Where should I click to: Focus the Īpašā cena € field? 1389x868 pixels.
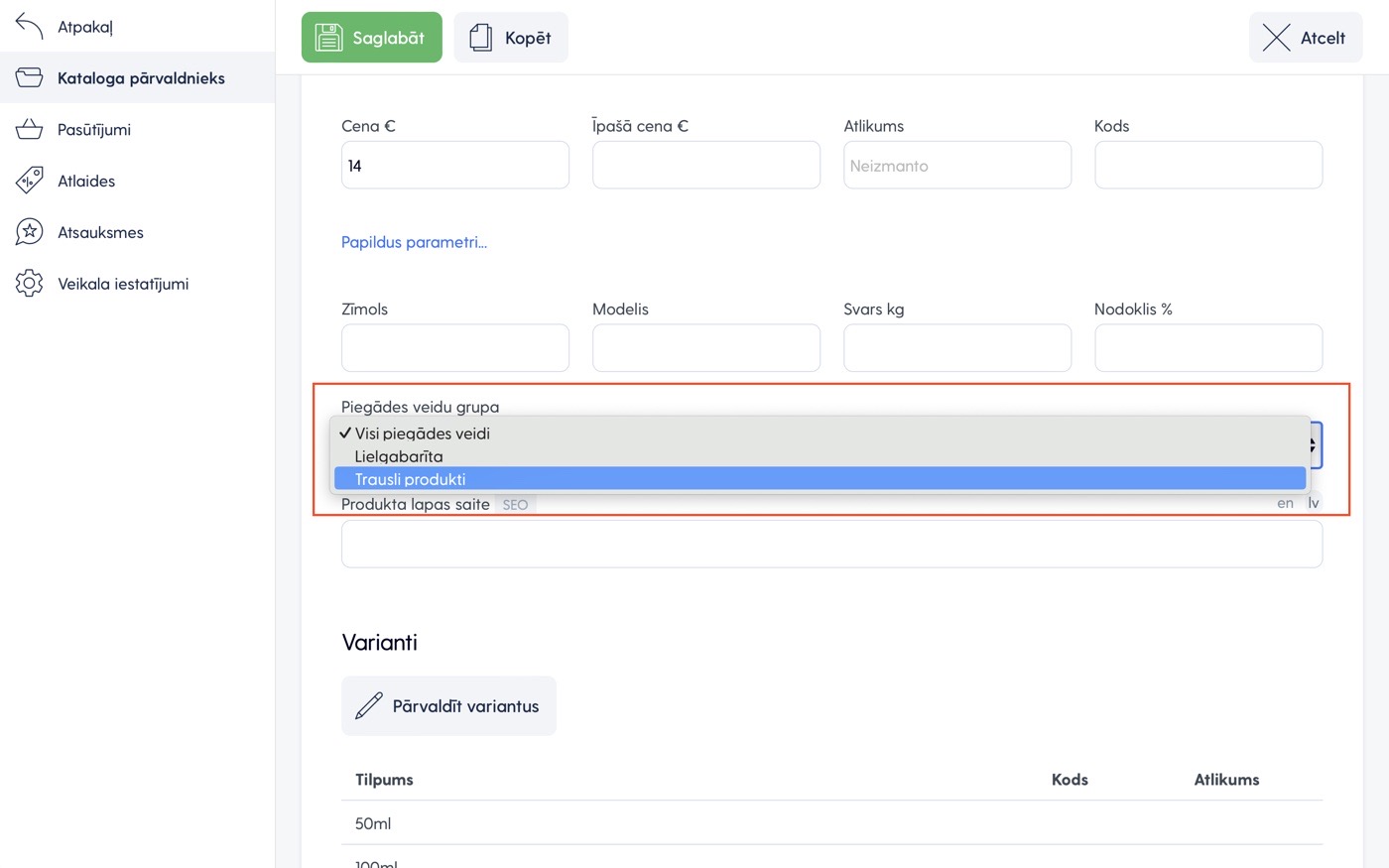pos(706,165)
